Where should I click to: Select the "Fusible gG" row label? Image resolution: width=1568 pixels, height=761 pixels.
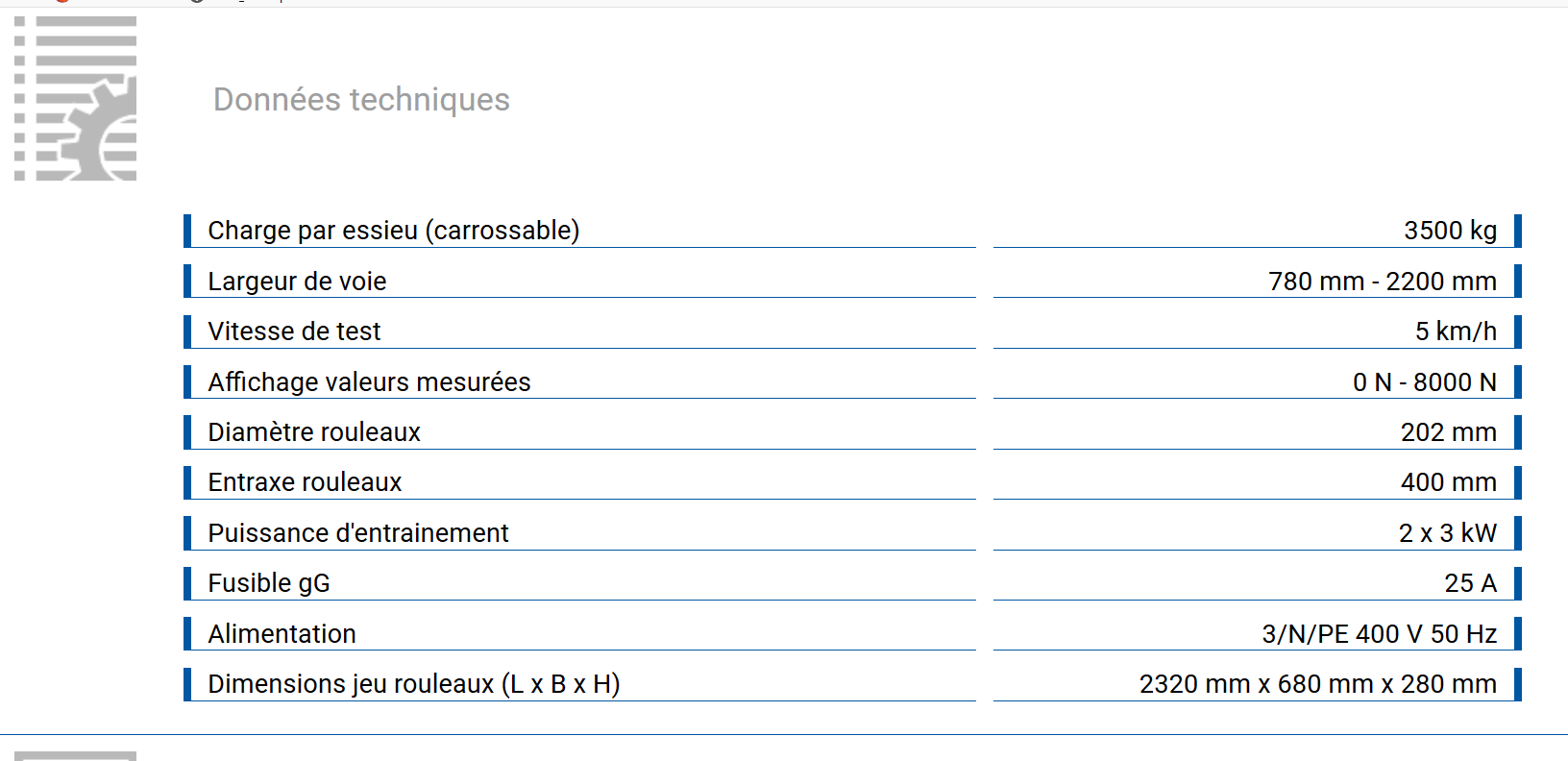point(268,583)
